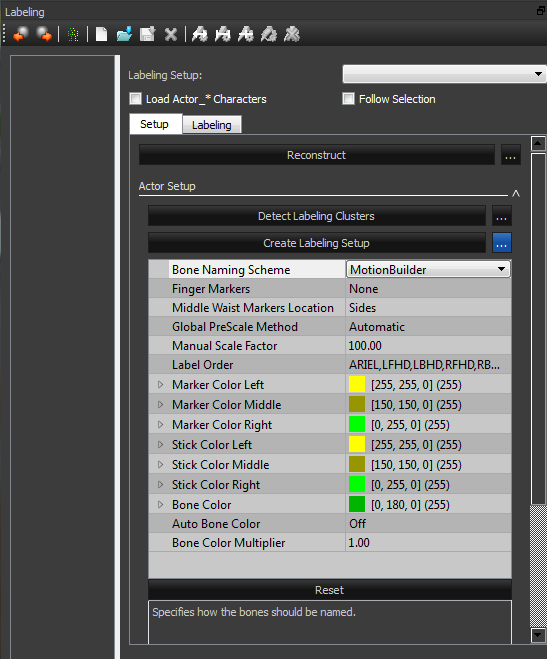Save the labeling setup with the floppy disk icon

[147, 34]
